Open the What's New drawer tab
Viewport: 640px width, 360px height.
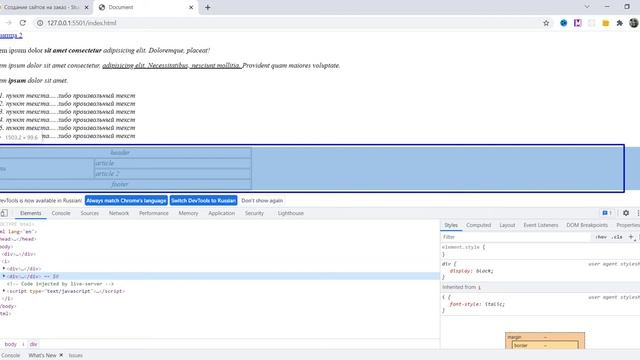[x=42, y=355]
